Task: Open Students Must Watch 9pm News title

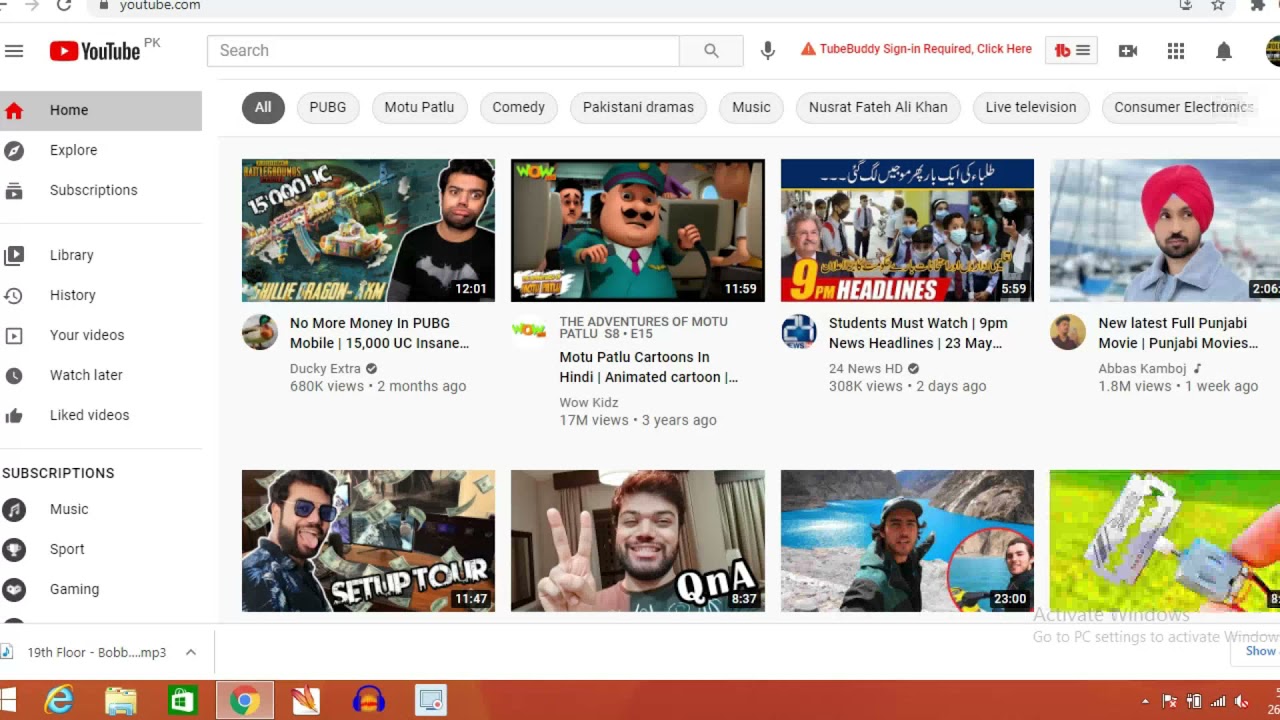Action: pos(918,333)
